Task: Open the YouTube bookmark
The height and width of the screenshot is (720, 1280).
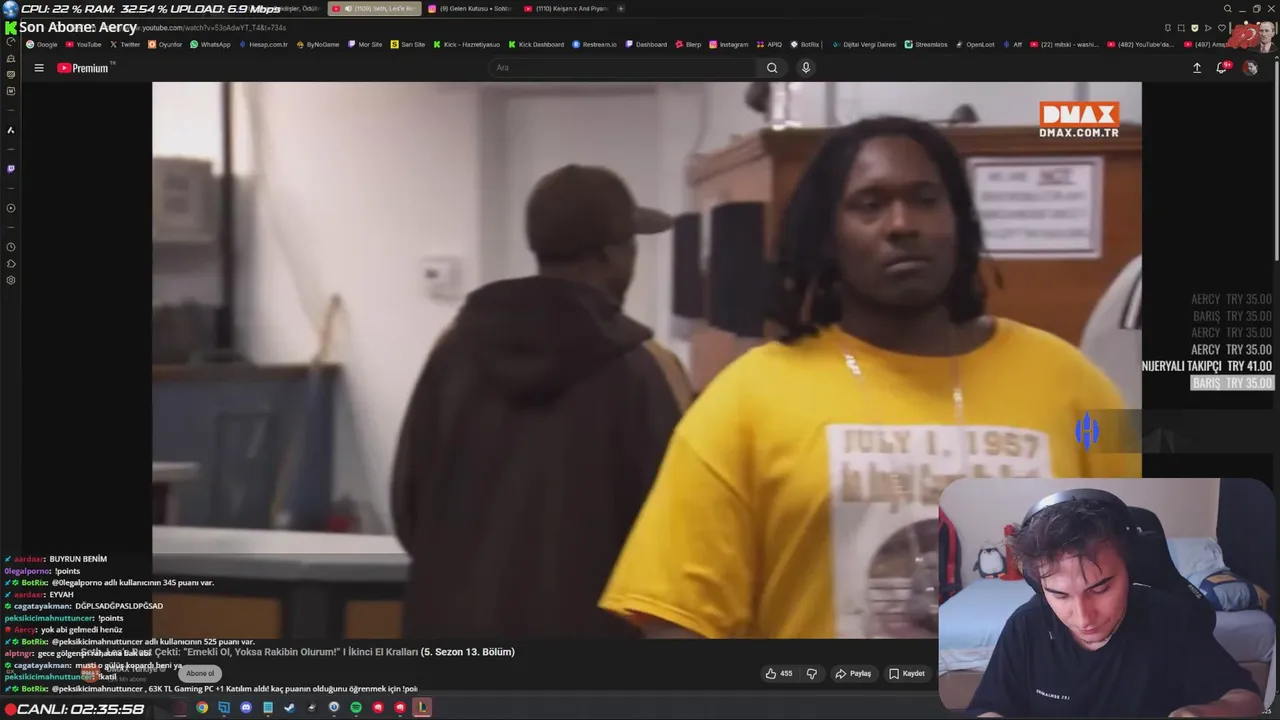Action: (x=84, y=44)
